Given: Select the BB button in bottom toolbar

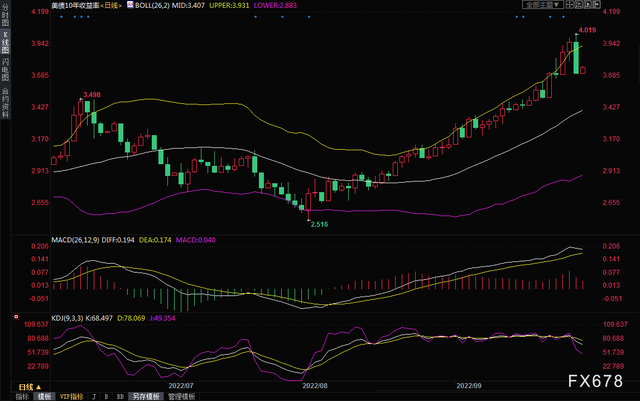Looking at the screenshot, I should pos(121,396).
